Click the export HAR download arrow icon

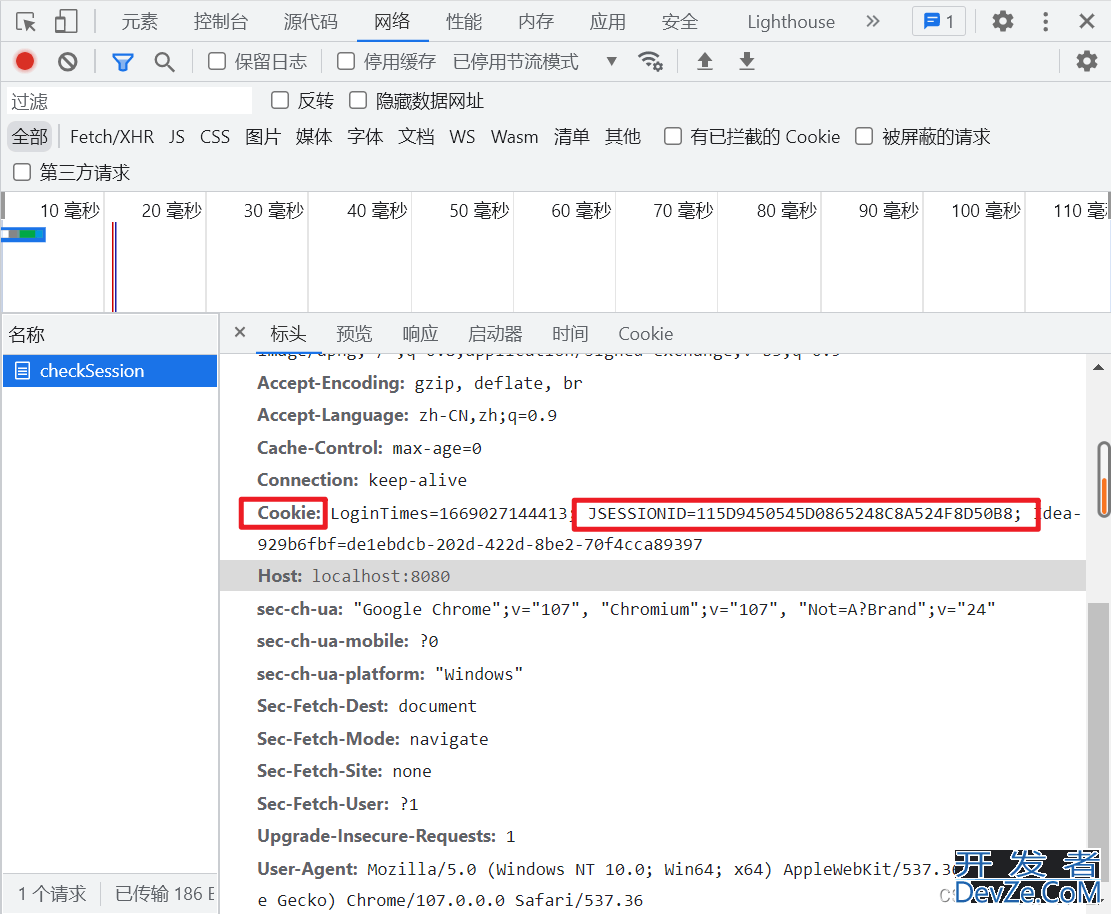click(x=747, y=62)
